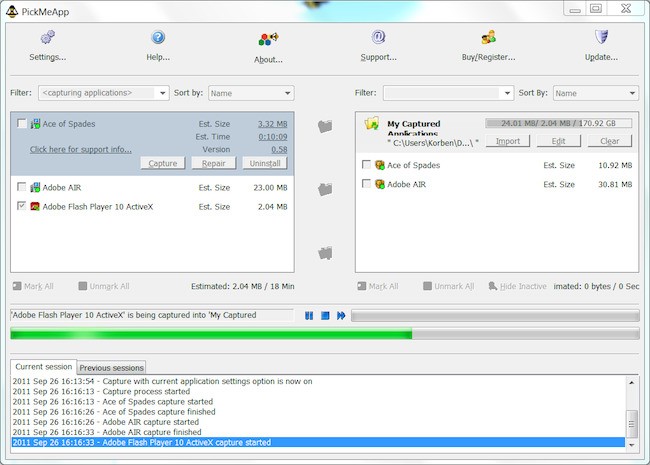Open Settings from the toolbar
The image size is (650, 465).
click(x=47, y=38)
